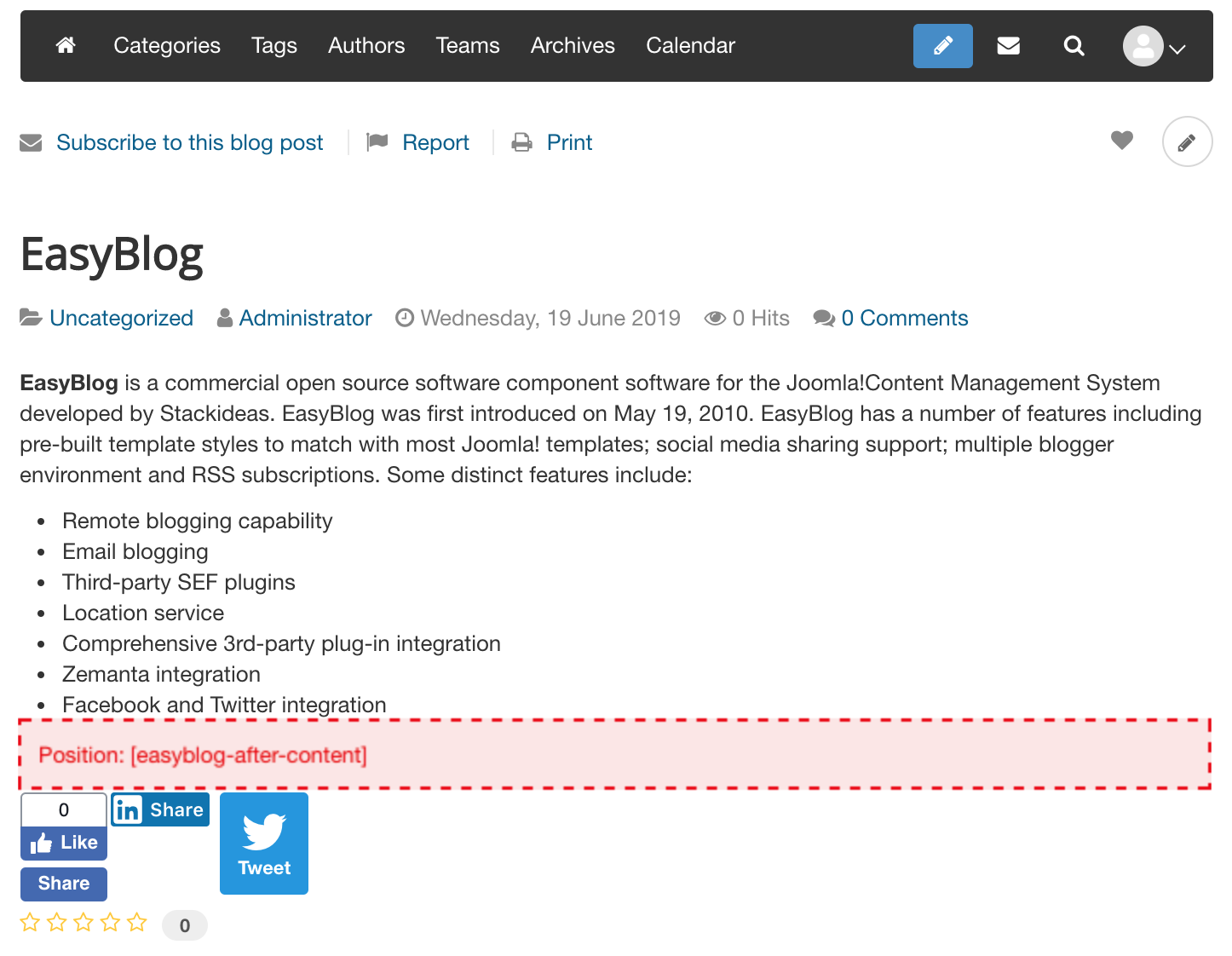The image size is (1232, 956).
Task: Tweet this post with Twitter button
Action: point(264,844)
